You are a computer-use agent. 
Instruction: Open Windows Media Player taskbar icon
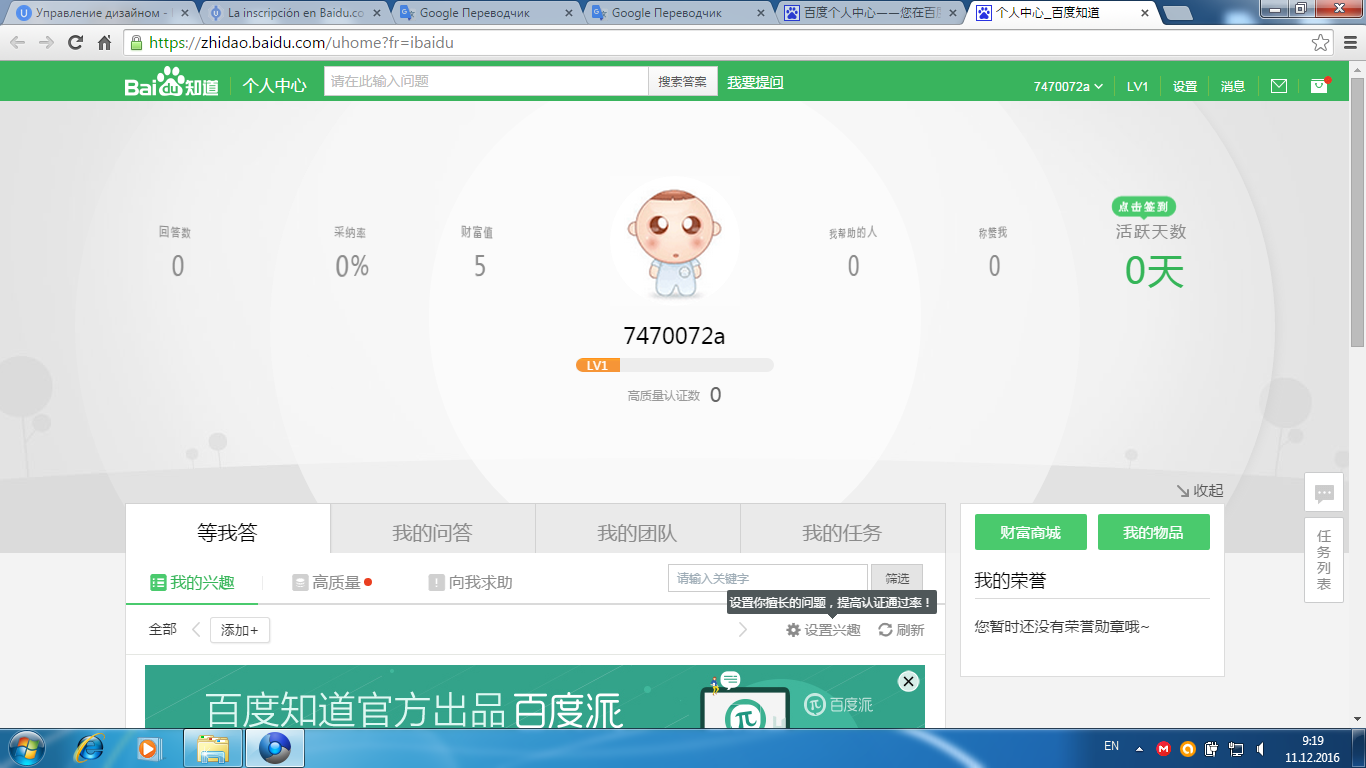click(x=150, y=748)
